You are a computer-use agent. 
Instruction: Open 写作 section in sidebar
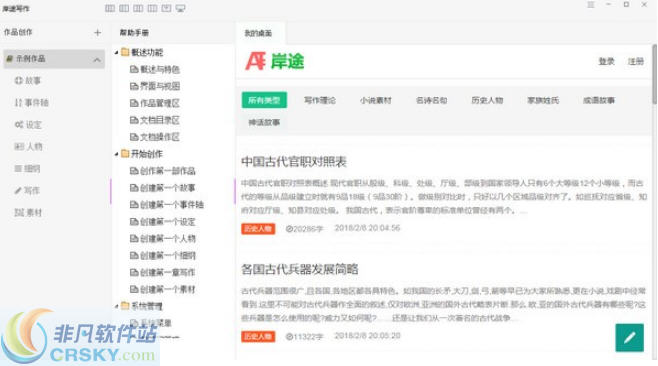click(x=27, y=191)
